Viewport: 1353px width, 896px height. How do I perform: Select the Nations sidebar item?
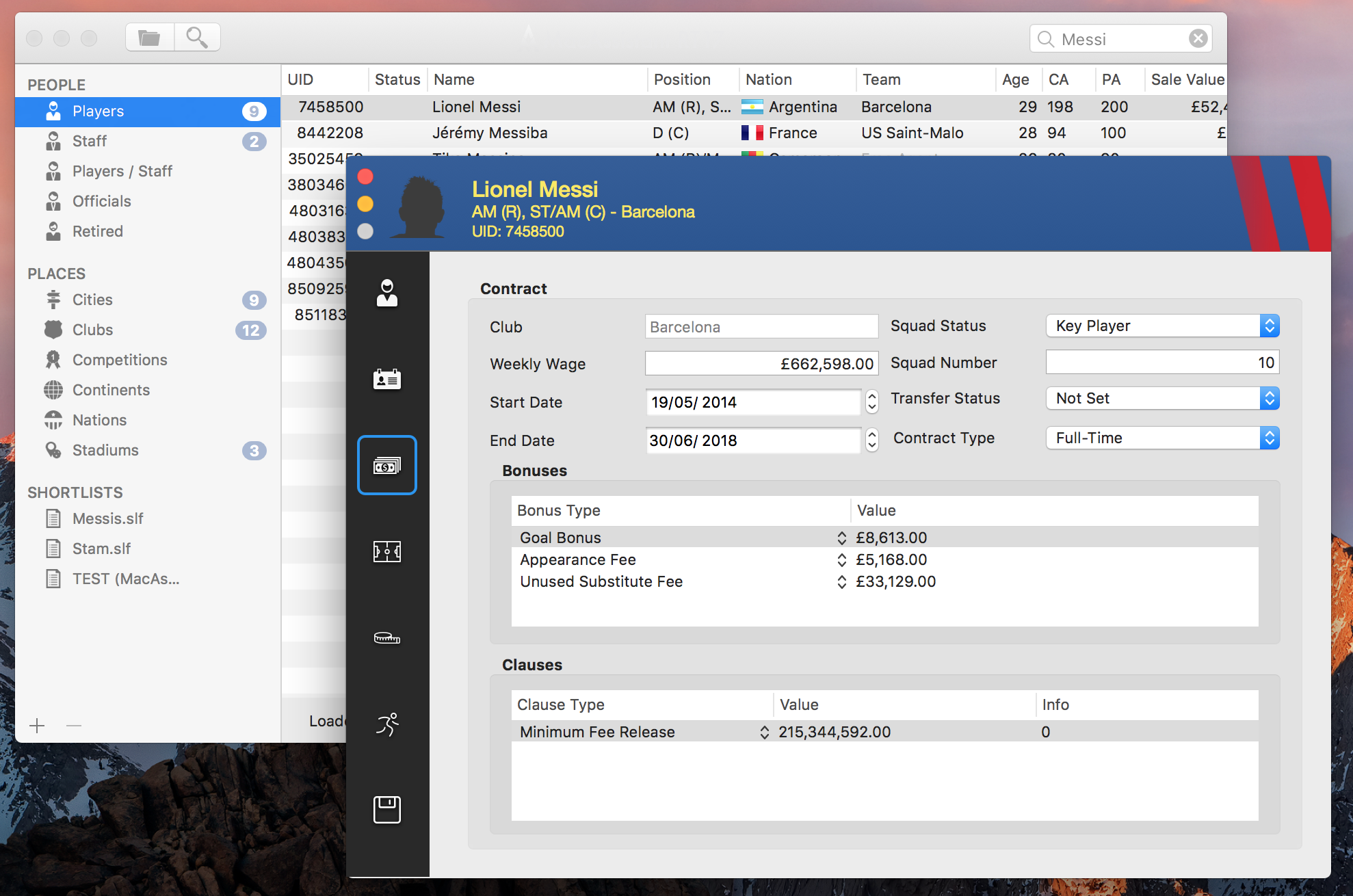[148, 421]
